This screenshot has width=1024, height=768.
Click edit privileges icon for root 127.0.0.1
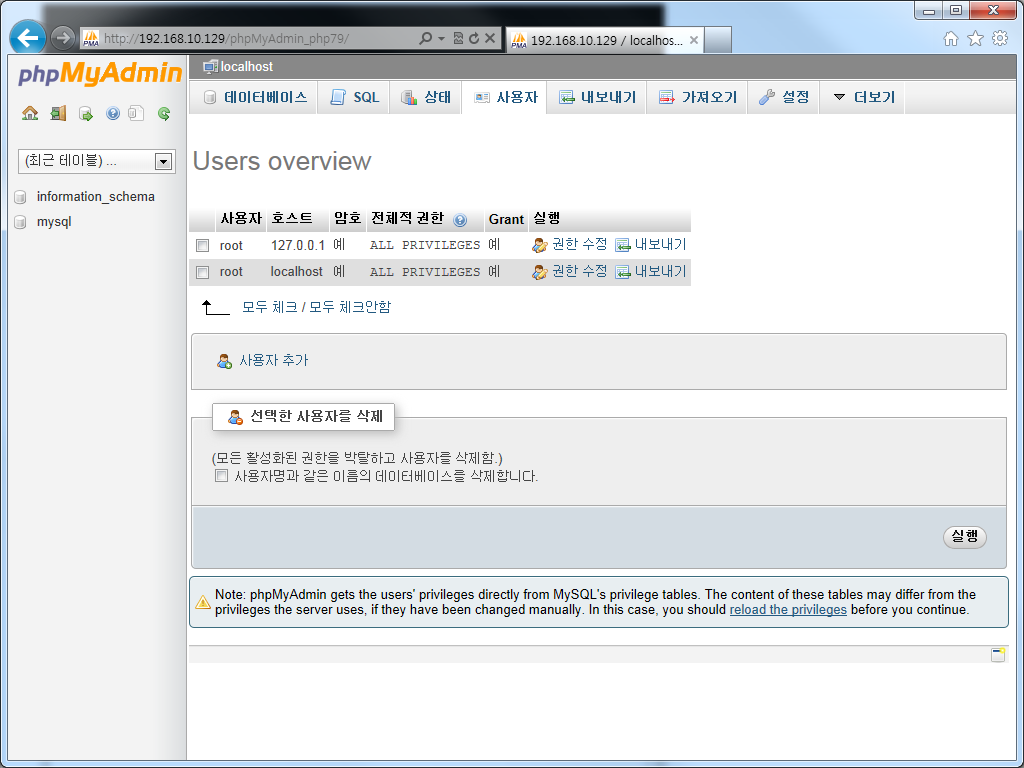click(539, 246)
